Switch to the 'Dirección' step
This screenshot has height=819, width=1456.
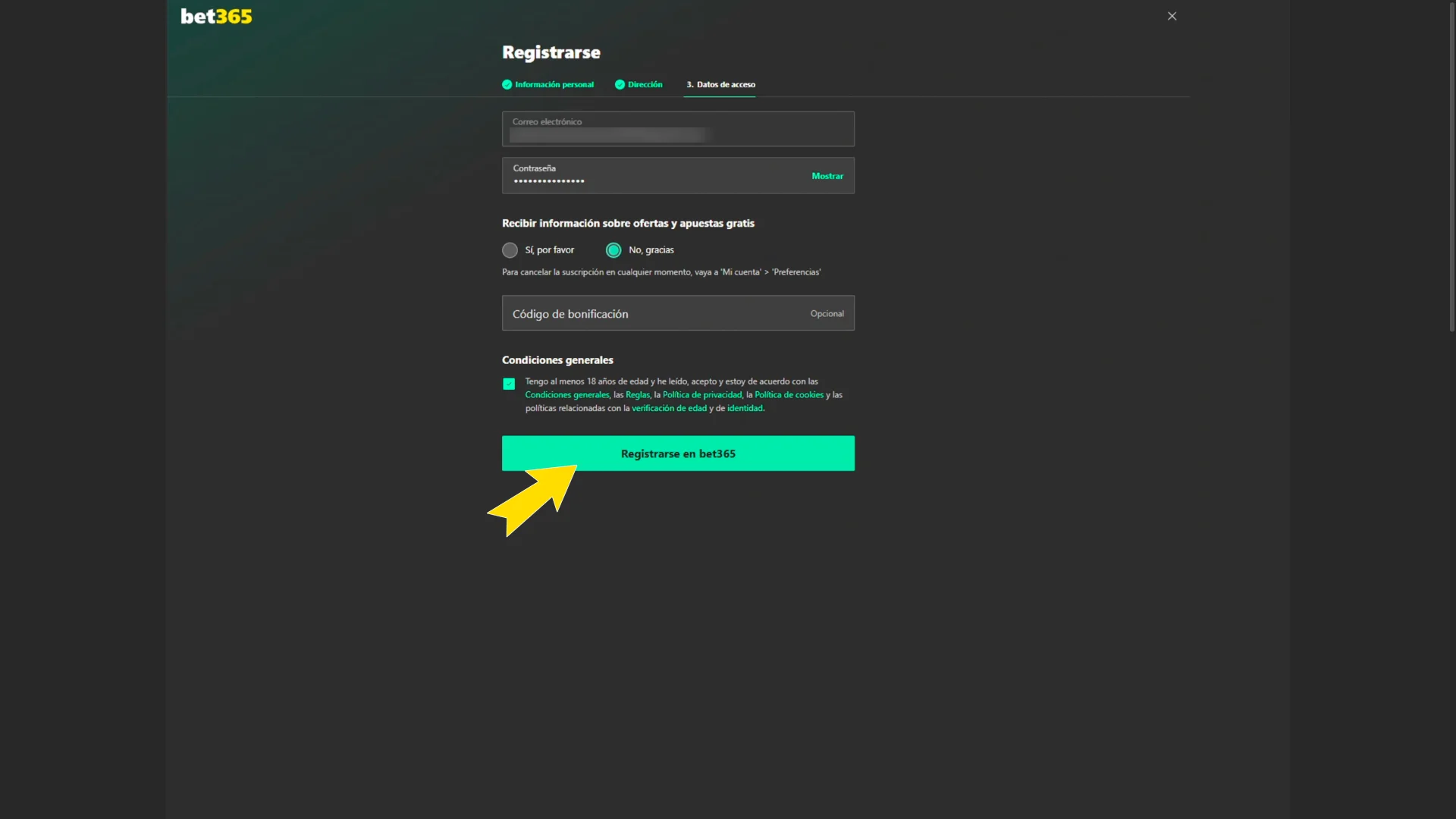click(x=645, y=84)
